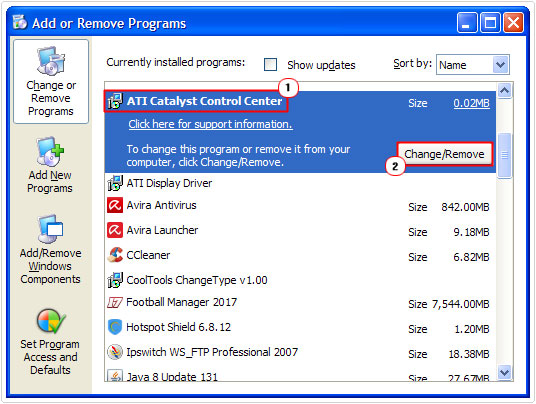Click the Football Manager 2017 icon
Viewport: 536px width, 404px height.
tap(115, 302)
